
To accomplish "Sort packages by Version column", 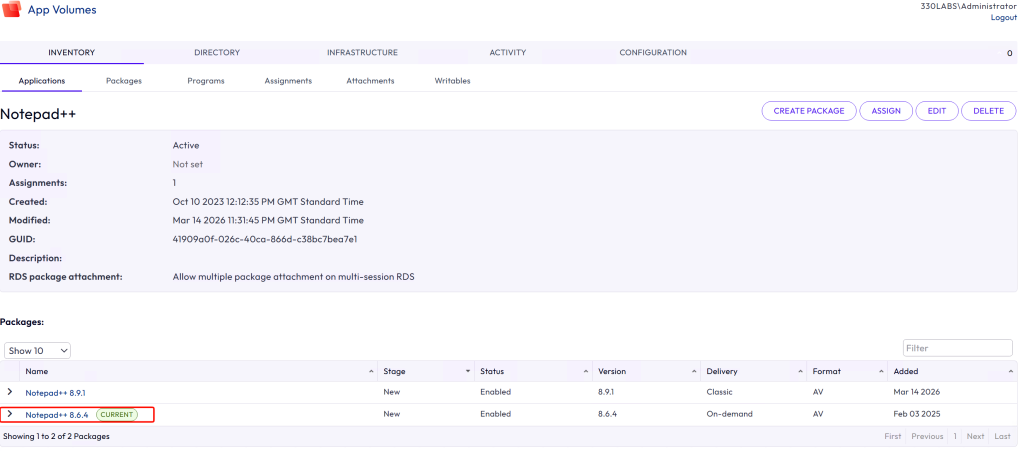I will [x=647, y=371].
